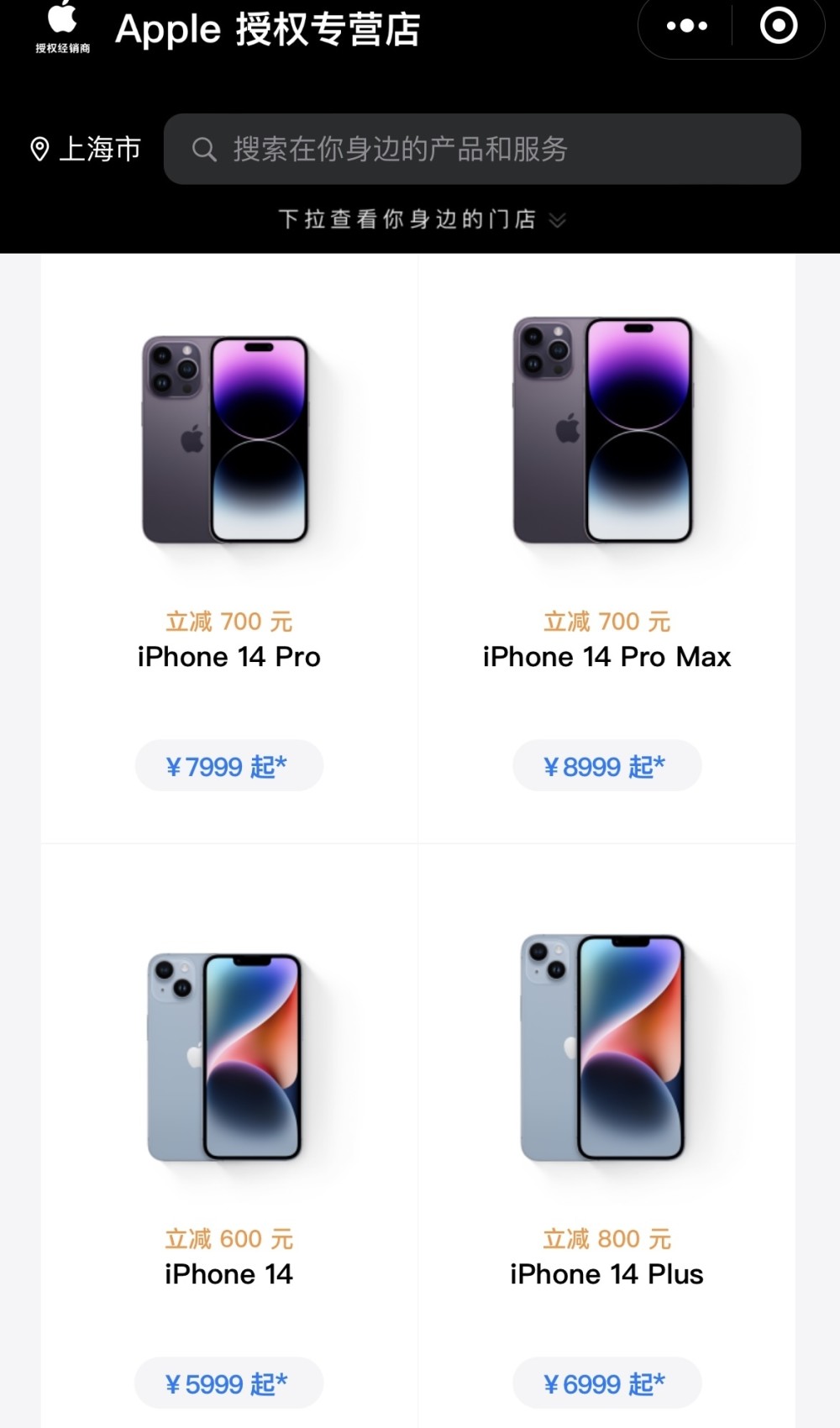
Task: Tap 下拉查看你身边的门店 text
Action: 407,219
